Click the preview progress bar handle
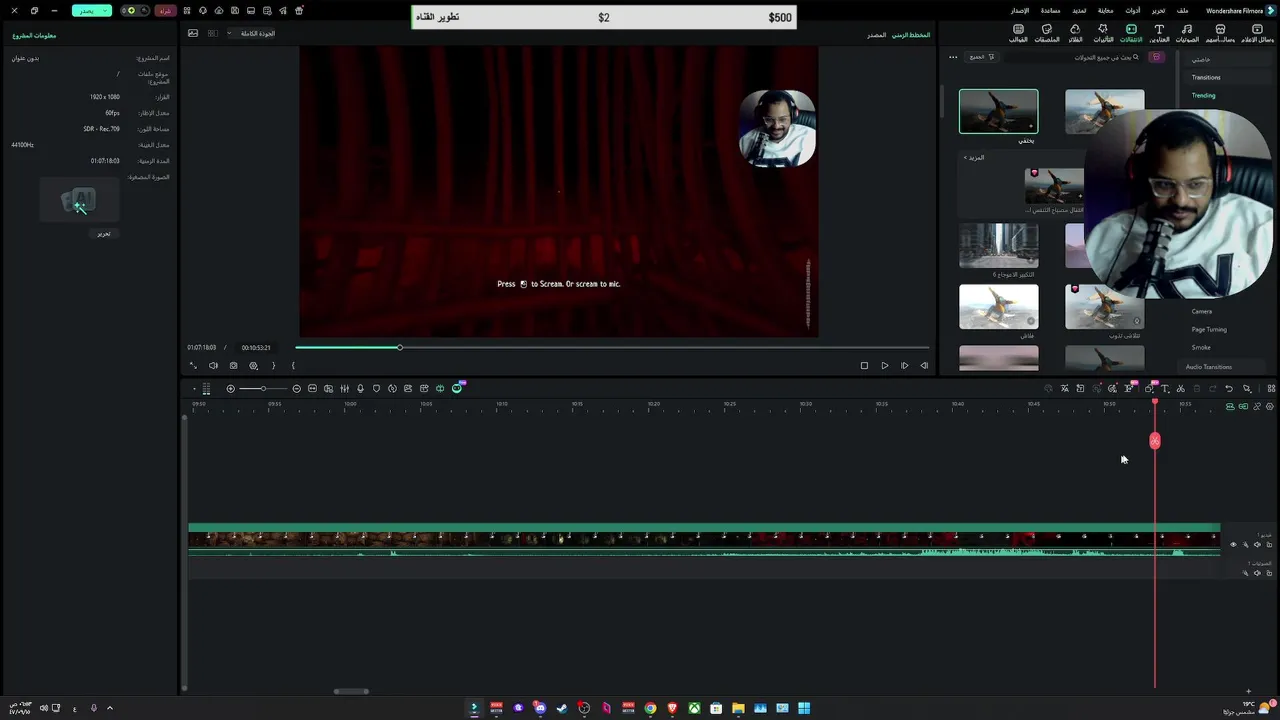Viewport: 1280px width, 720px height. click(400, 347)
